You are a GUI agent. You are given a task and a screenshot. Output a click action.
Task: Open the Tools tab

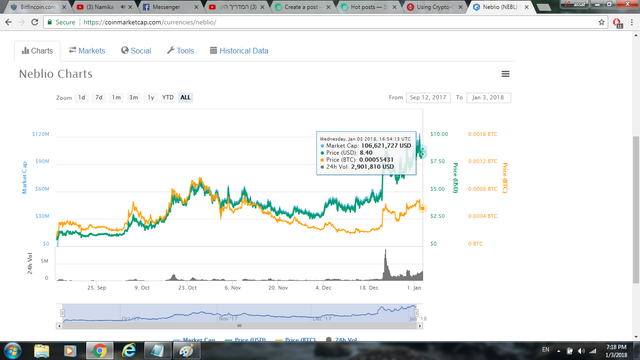180,51
